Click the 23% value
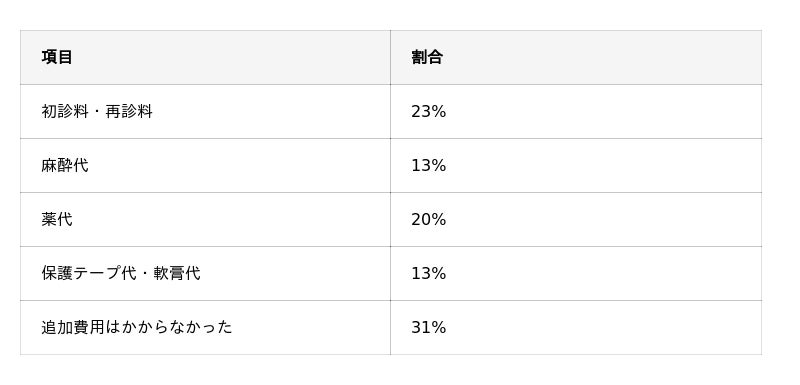This screenshot has width=800, height=385. 429,111
